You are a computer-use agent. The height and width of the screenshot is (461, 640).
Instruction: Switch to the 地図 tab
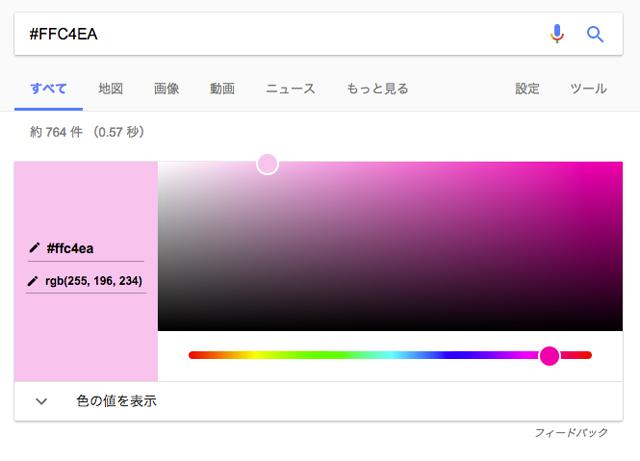tap(111, 88)
